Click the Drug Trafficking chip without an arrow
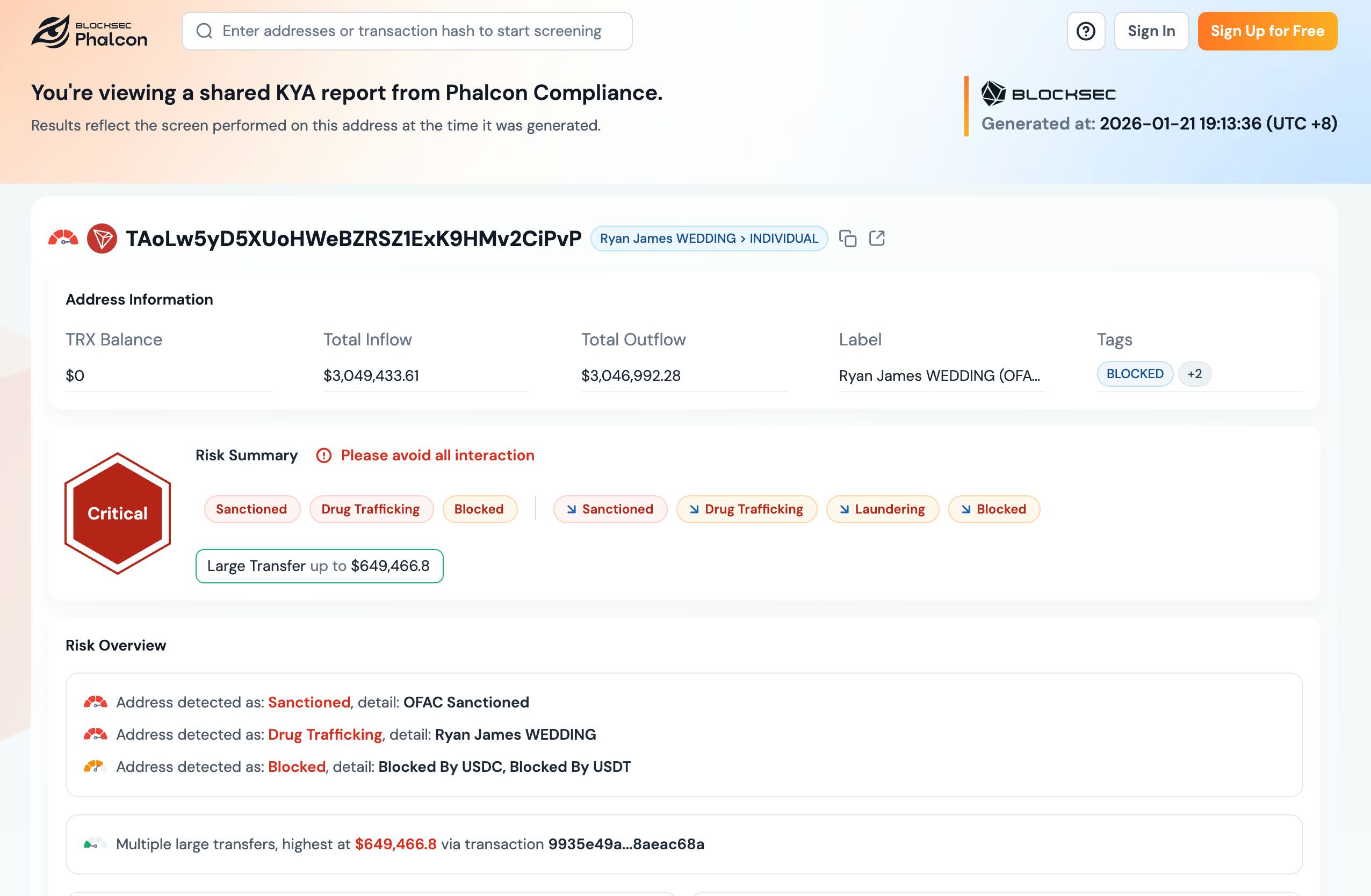 point(371,509)
